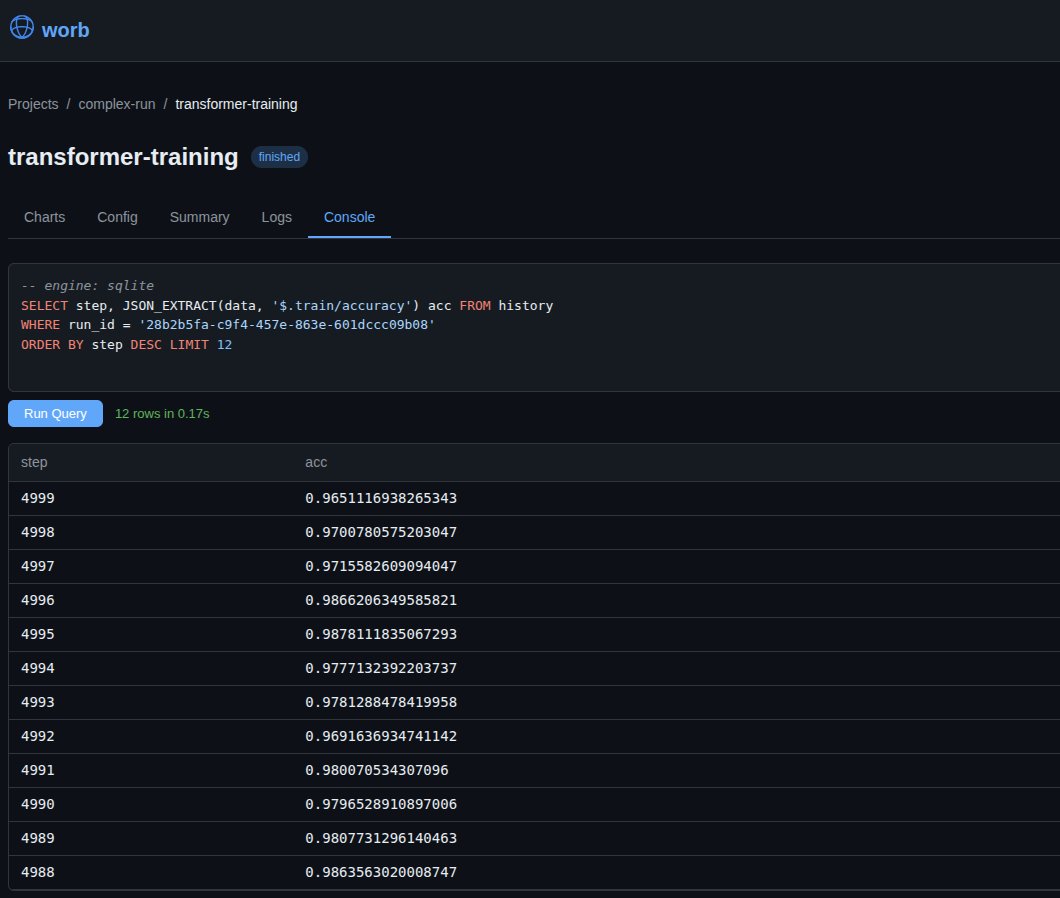Select accuracy value 0.9863563020008747

(x=381, y=872)
